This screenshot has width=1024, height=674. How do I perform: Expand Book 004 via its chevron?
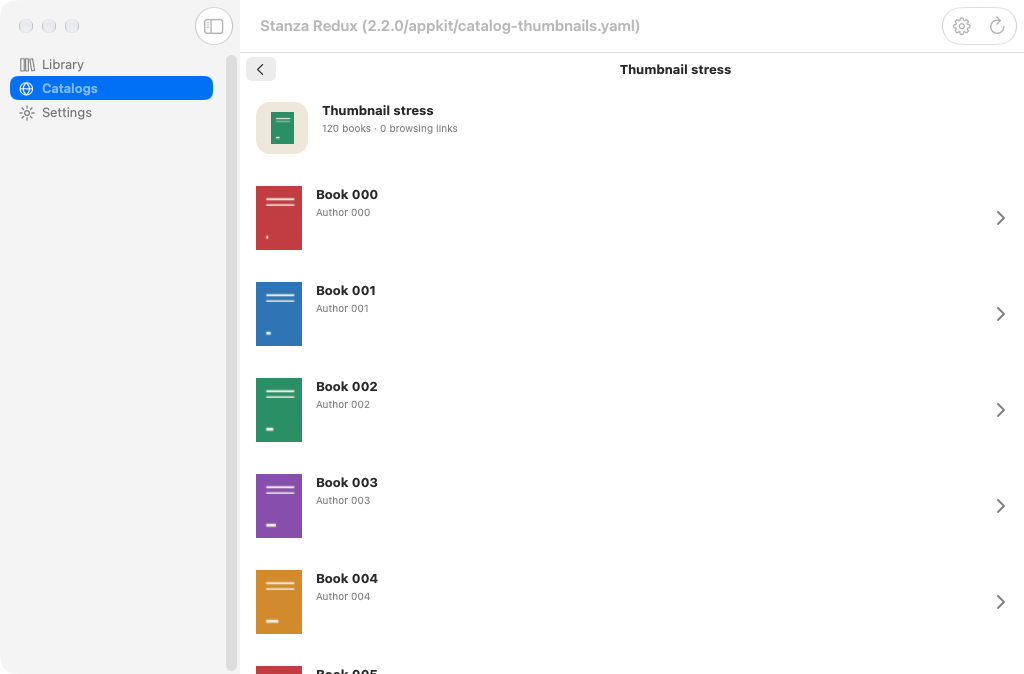1000,602
